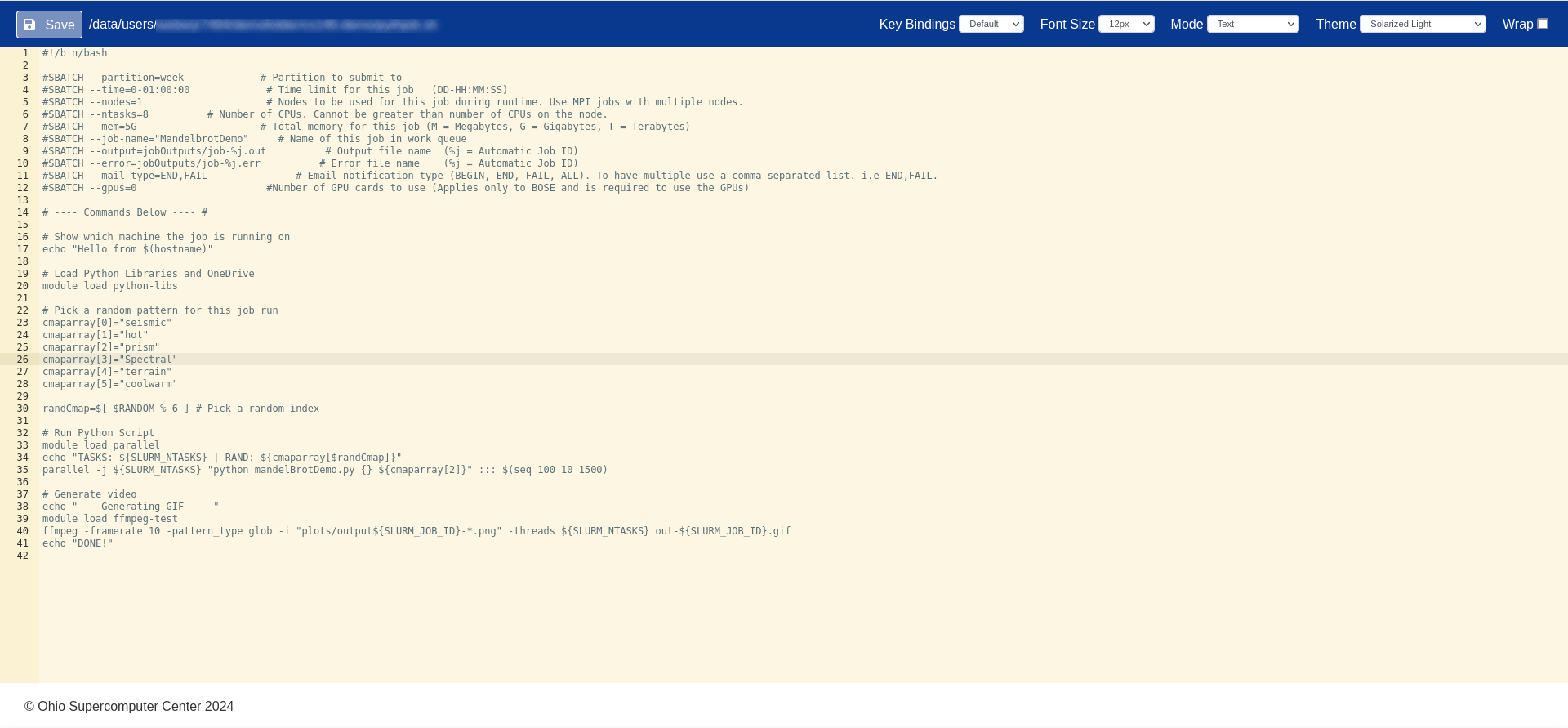Click highlighted cmaparray[3]="Spectral" line
Viewport: 1568px width, 728px height.
point(110,360)
